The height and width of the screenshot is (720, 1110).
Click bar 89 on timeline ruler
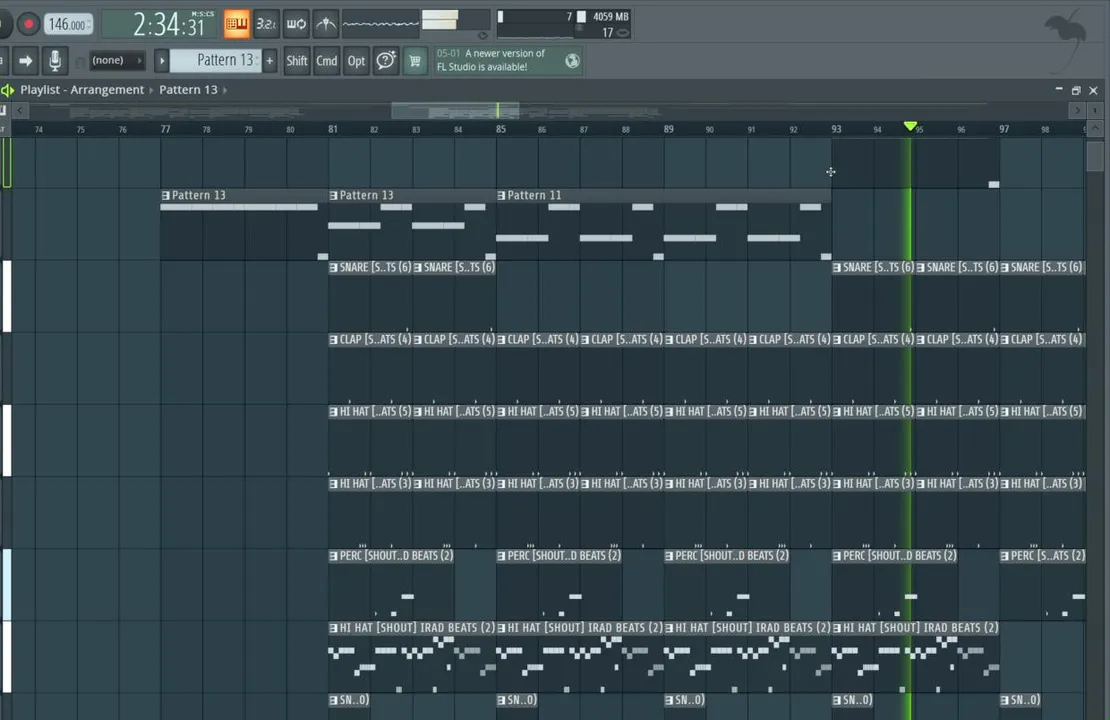668,129
